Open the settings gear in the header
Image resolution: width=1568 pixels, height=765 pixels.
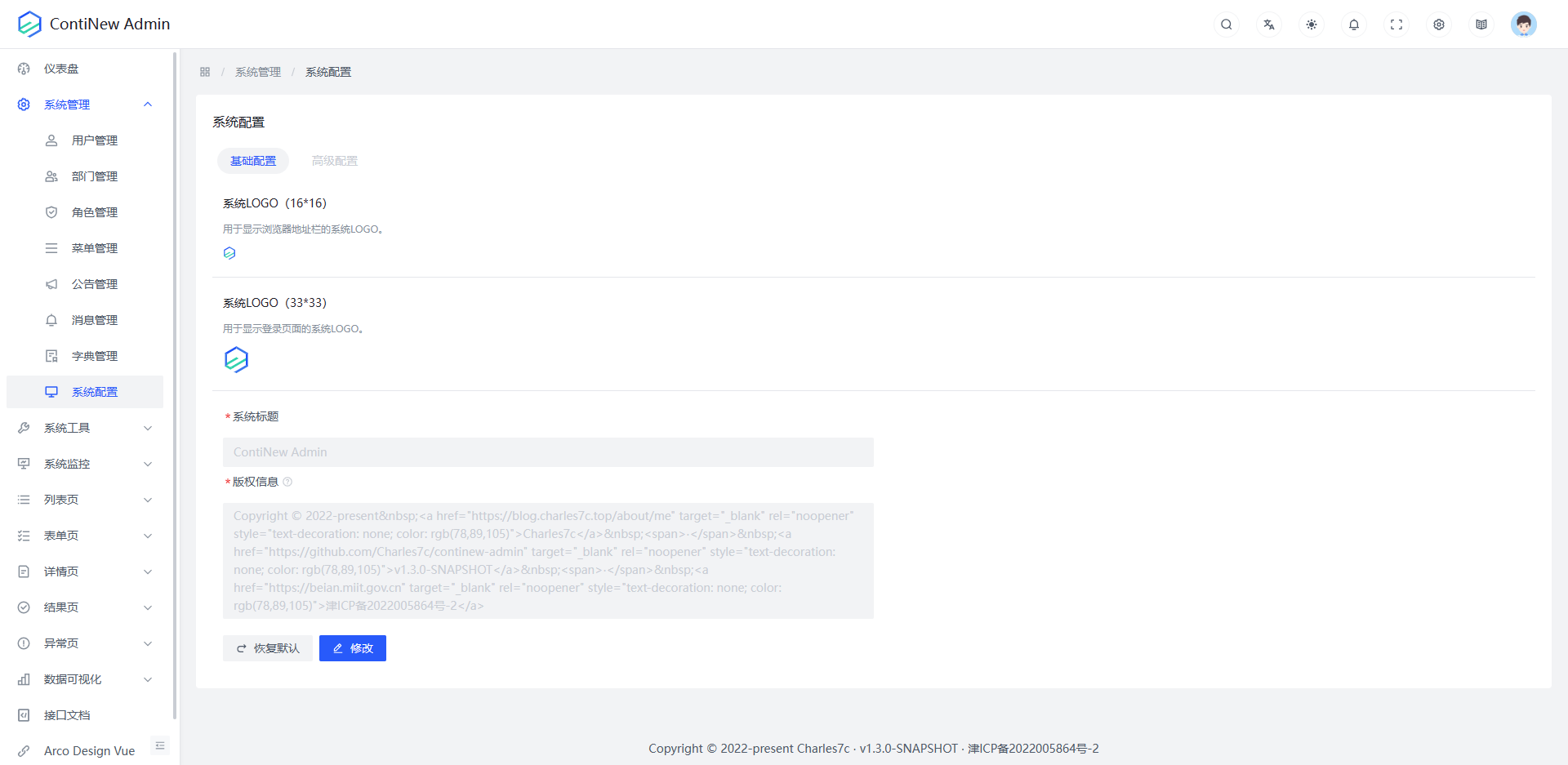(x=1438, y=24)
